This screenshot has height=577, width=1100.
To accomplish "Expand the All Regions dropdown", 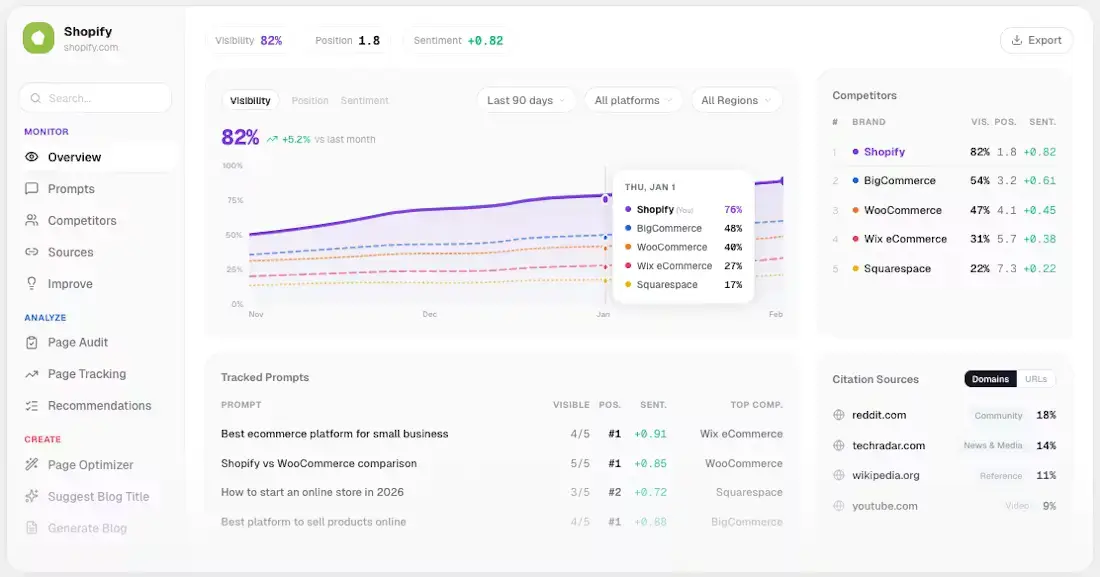I will tap(736, 100).
